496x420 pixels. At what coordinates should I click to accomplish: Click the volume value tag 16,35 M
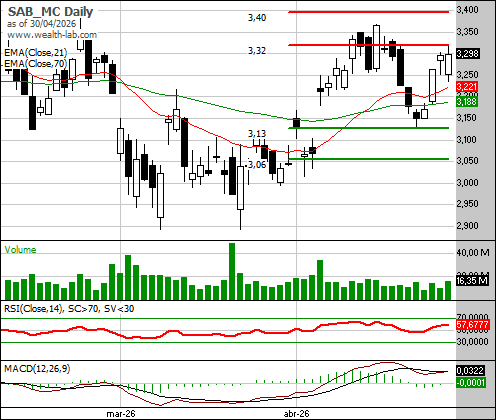click(472, 281)
